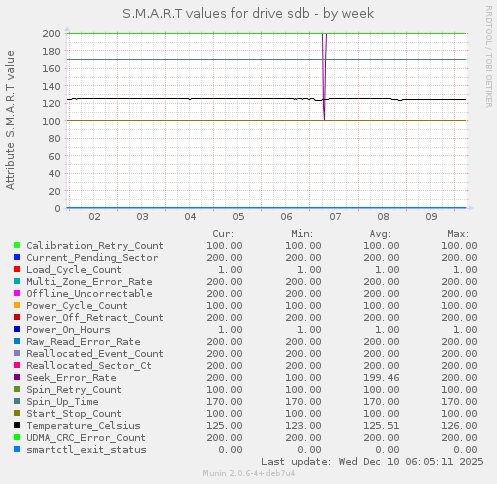The height and width of the screenshot is (484, 497).
Task: Click the Temperature_Celsius maximum value 126.00
Action: [459, 426]
